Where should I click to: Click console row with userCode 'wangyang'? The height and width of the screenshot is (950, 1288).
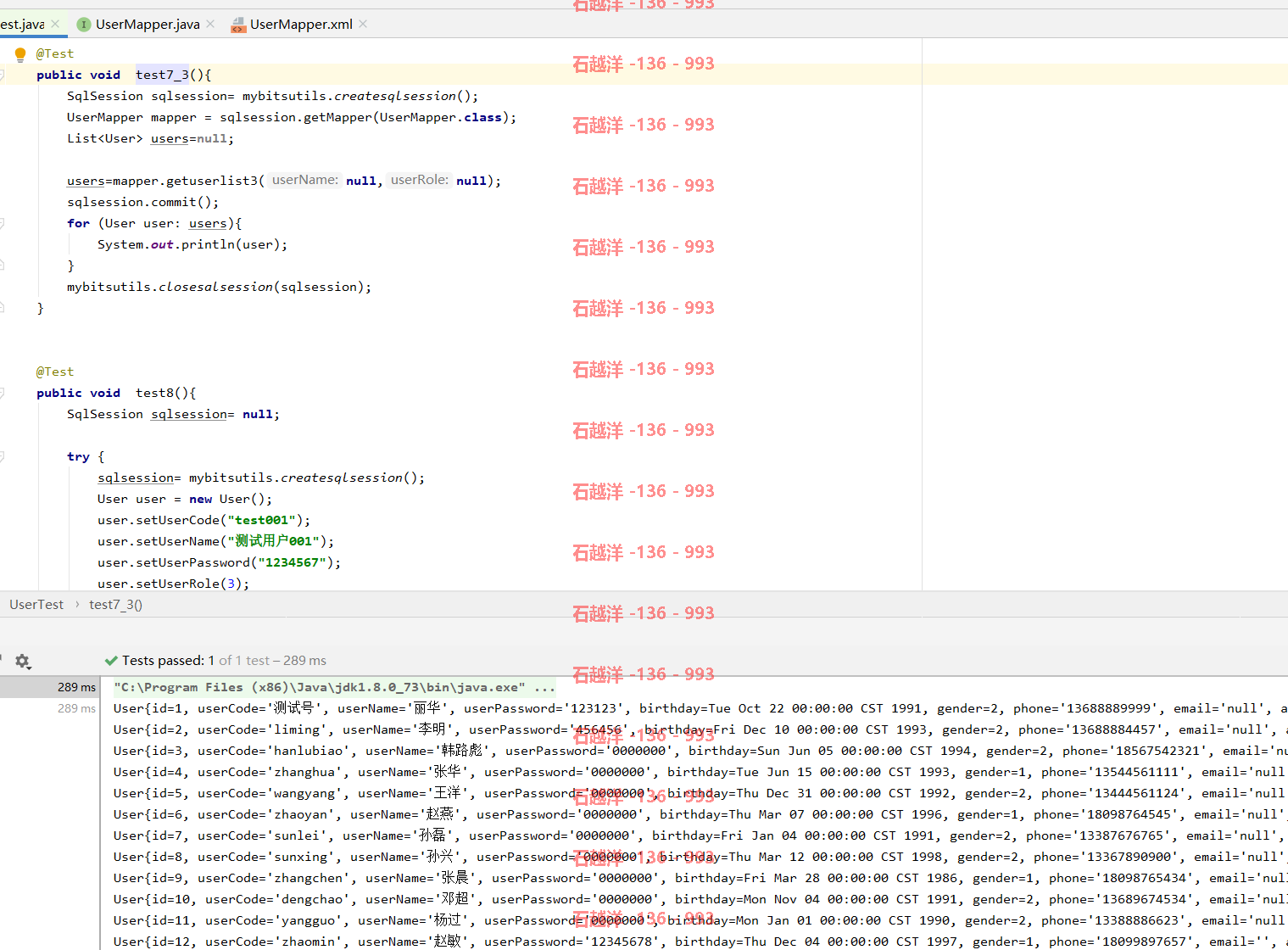pos(700,793)
